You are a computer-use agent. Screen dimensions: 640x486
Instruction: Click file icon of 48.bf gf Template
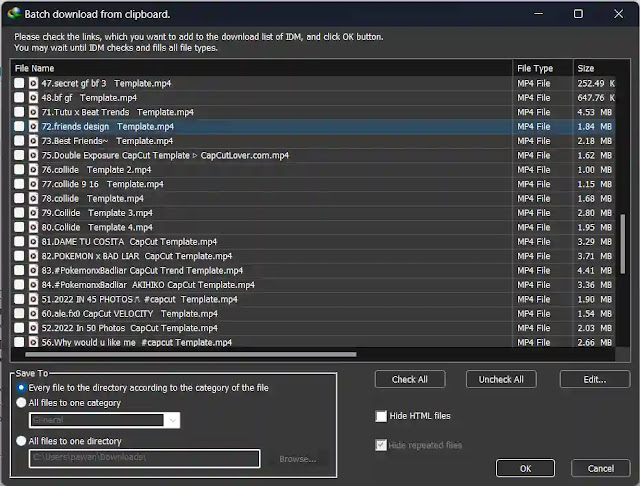tap(33, 98)
